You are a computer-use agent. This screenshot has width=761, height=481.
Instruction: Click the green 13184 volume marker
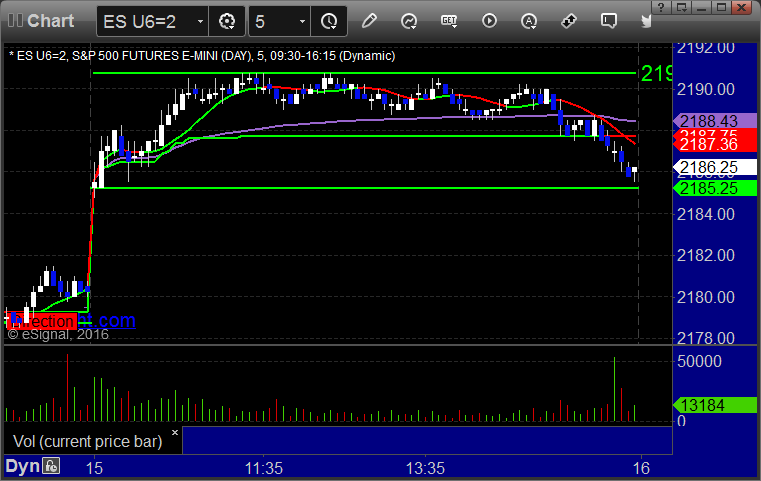[x=714, y=405]
